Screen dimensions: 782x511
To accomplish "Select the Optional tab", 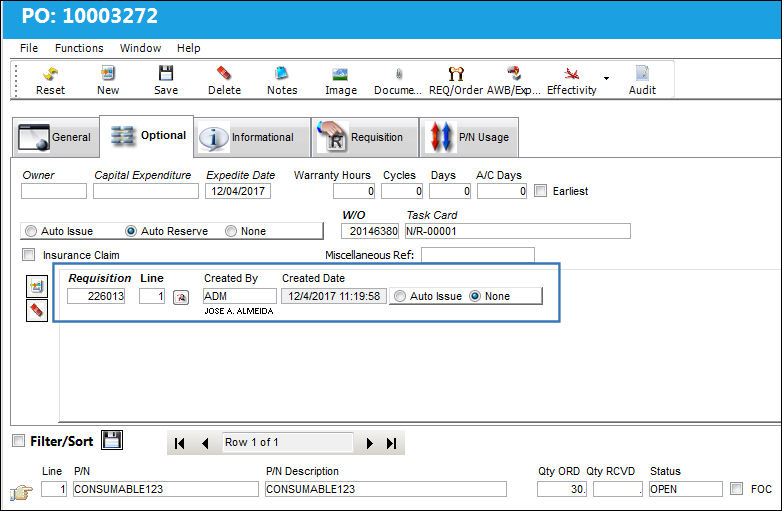I will coord(147,136).
